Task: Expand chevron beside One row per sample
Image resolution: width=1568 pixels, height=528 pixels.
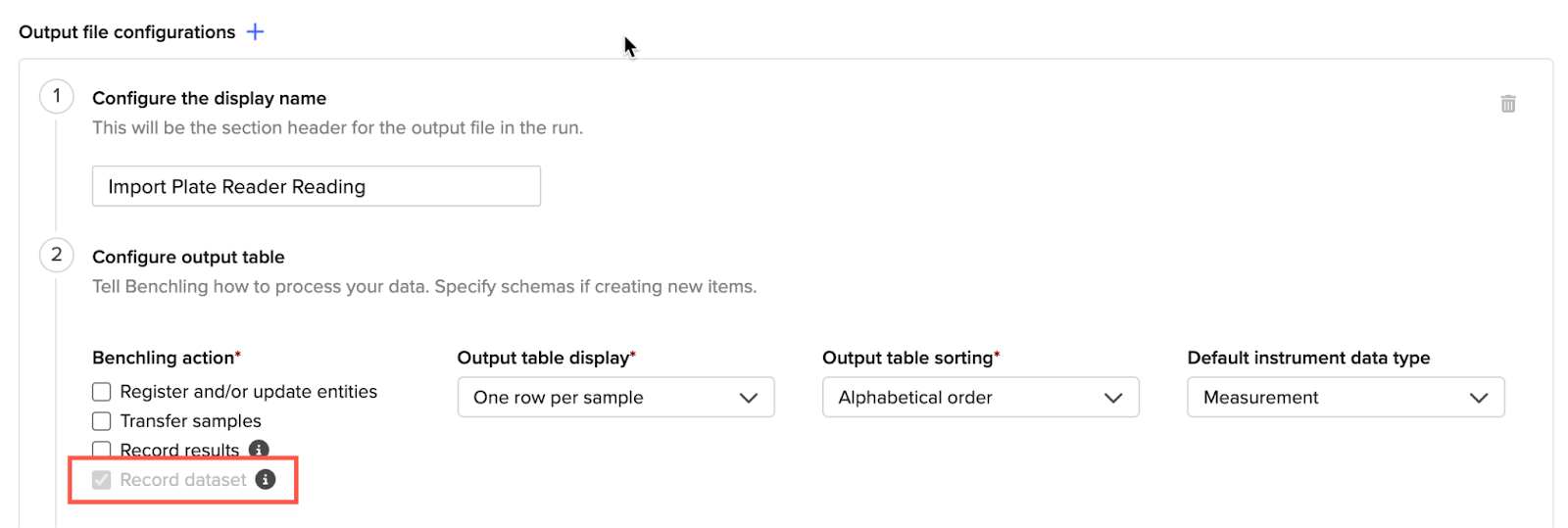Action: 749,398
